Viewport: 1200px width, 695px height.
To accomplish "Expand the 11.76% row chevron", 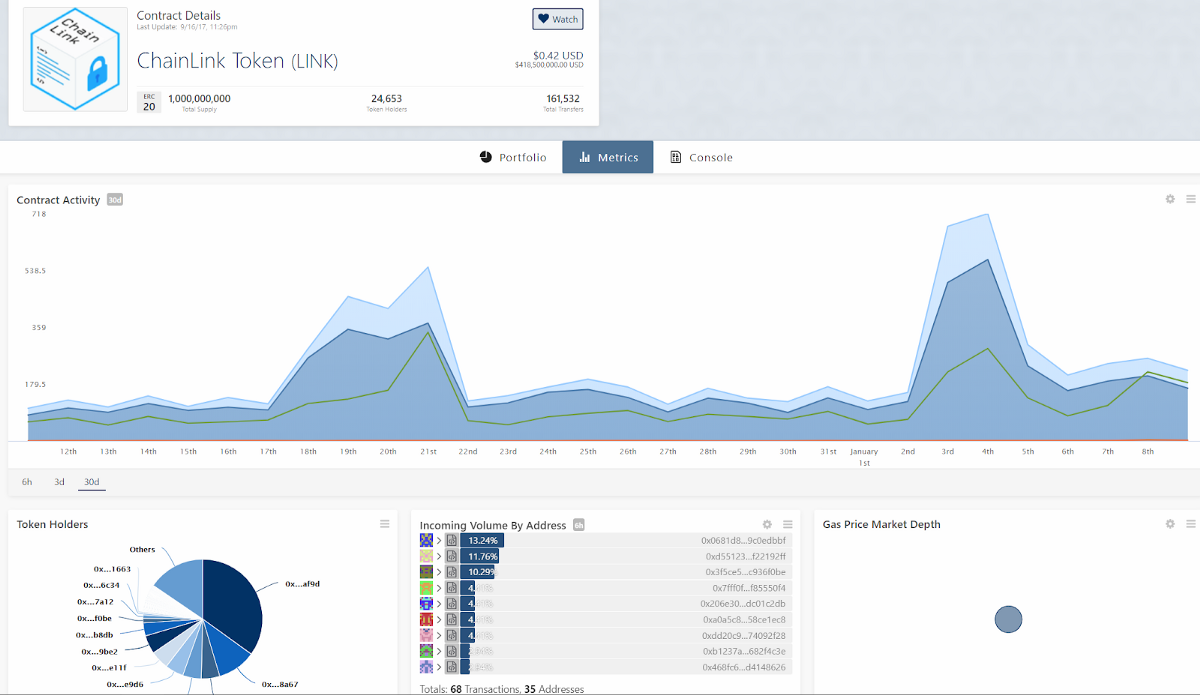I will coord(439,556).
